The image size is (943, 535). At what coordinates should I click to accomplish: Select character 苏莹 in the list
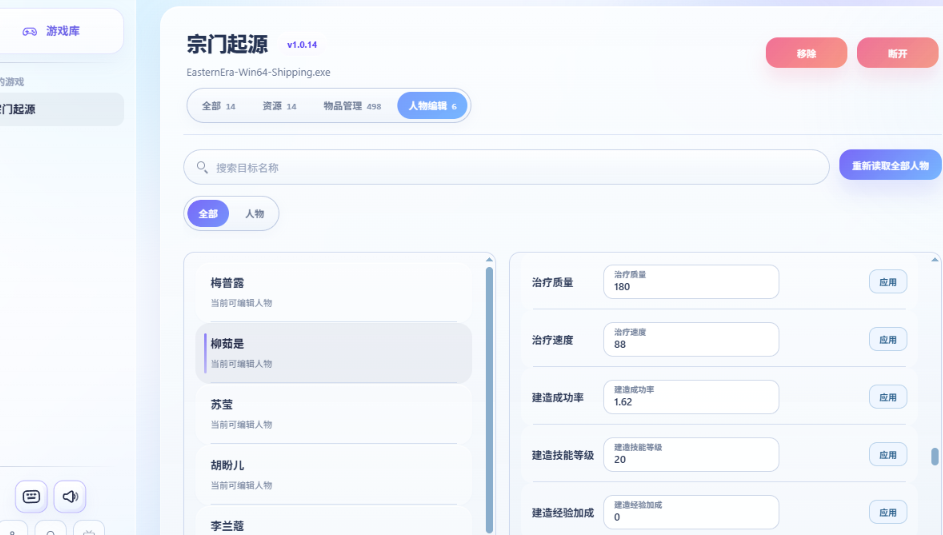click(333, 413)
